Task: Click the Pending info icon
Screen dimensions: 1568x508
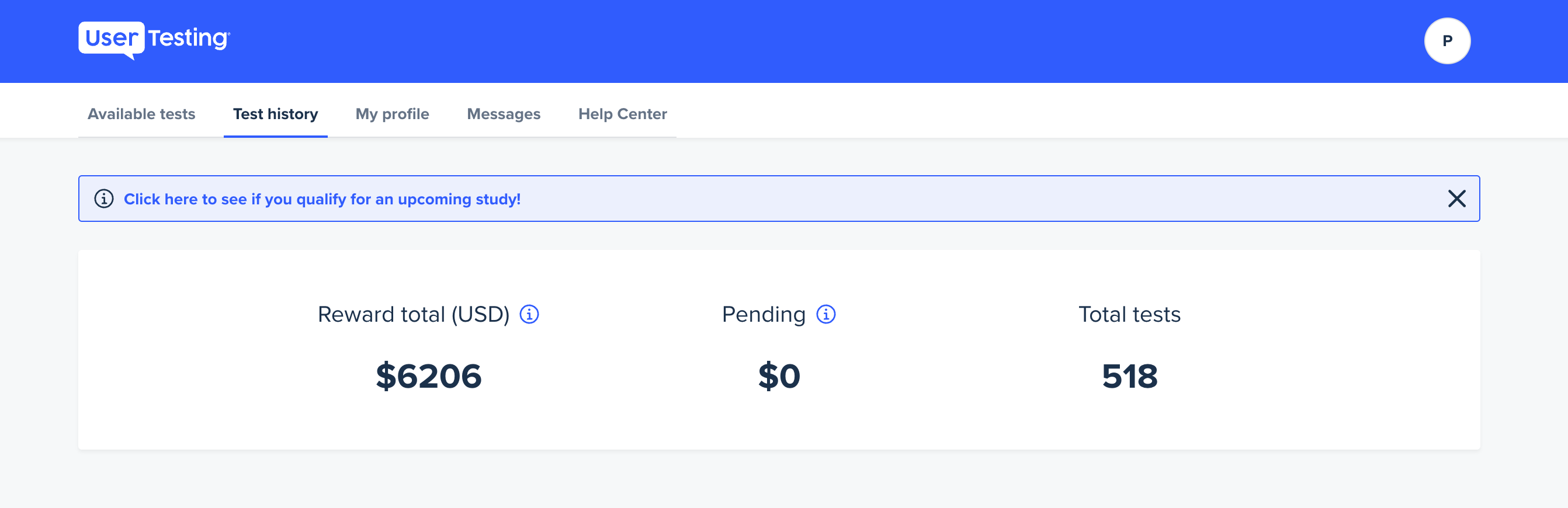Action: tap(825, 315)
